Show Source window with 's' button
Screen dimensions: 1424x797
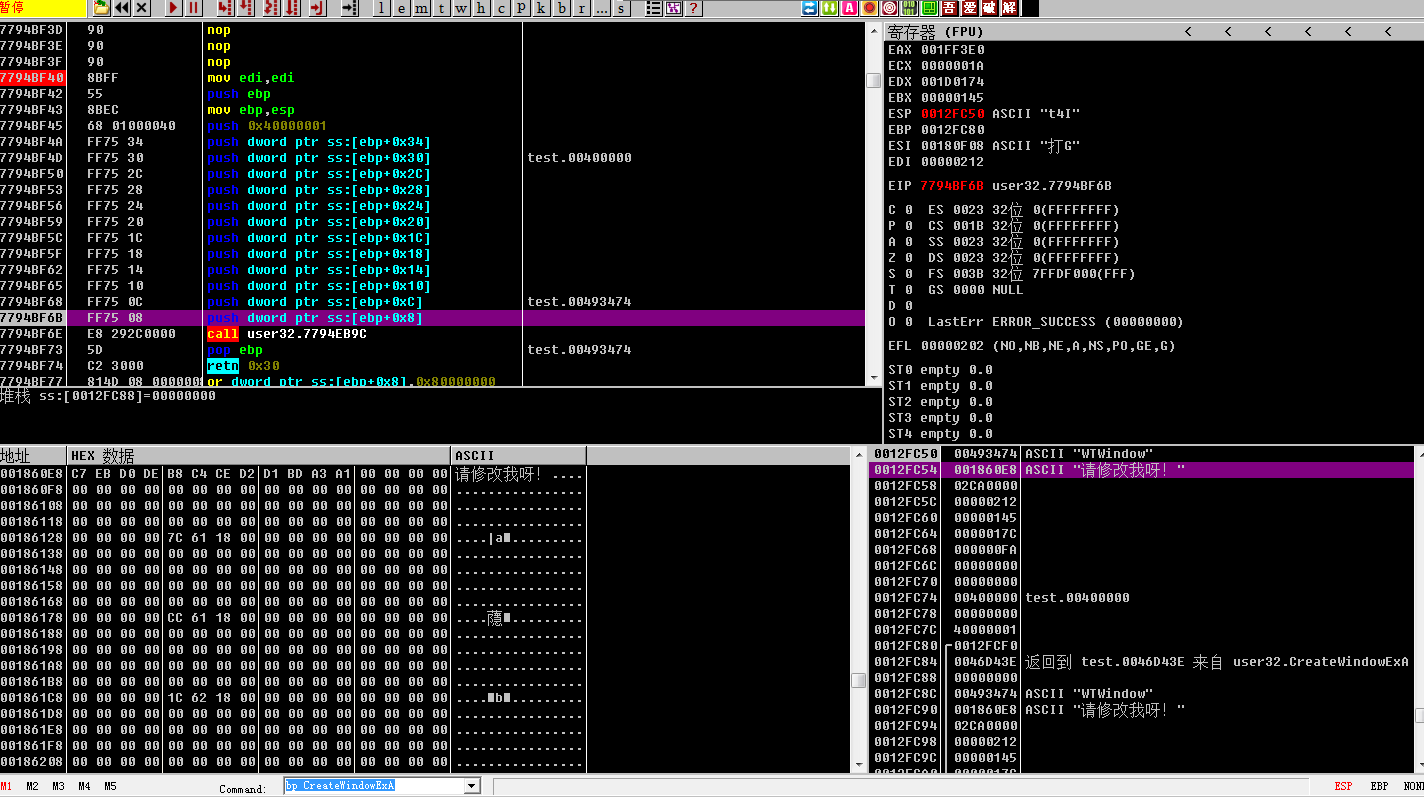pos(622,8)
